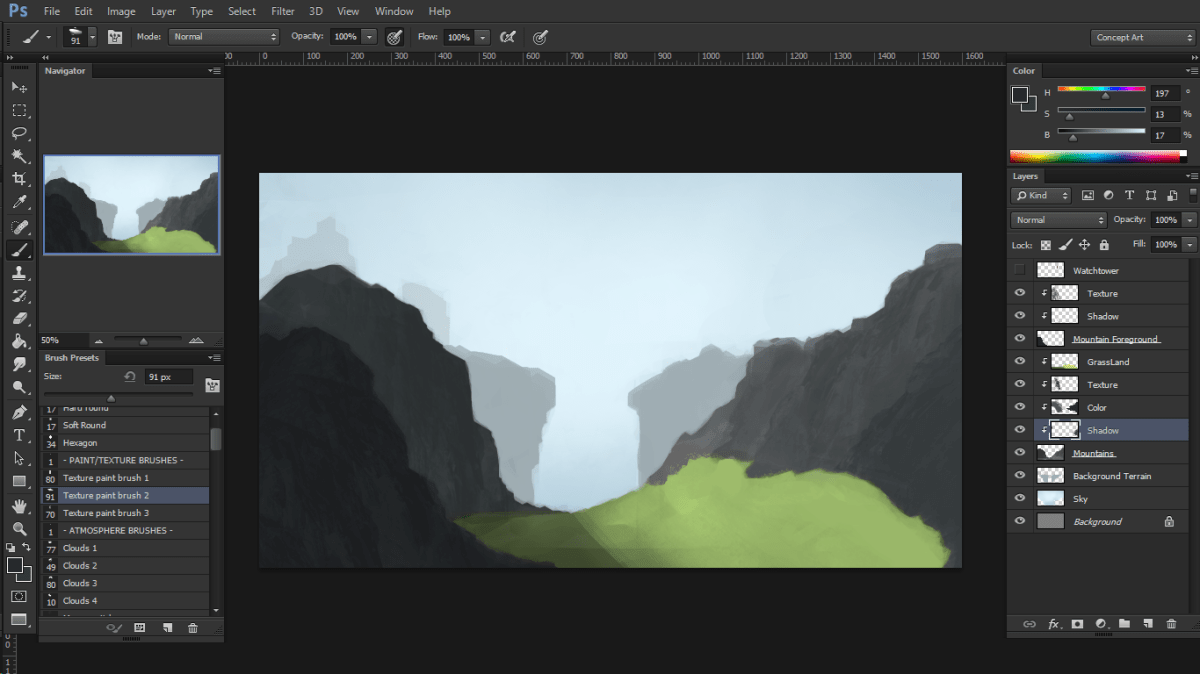
Task: Open the Filter menu
Action: 283,11
